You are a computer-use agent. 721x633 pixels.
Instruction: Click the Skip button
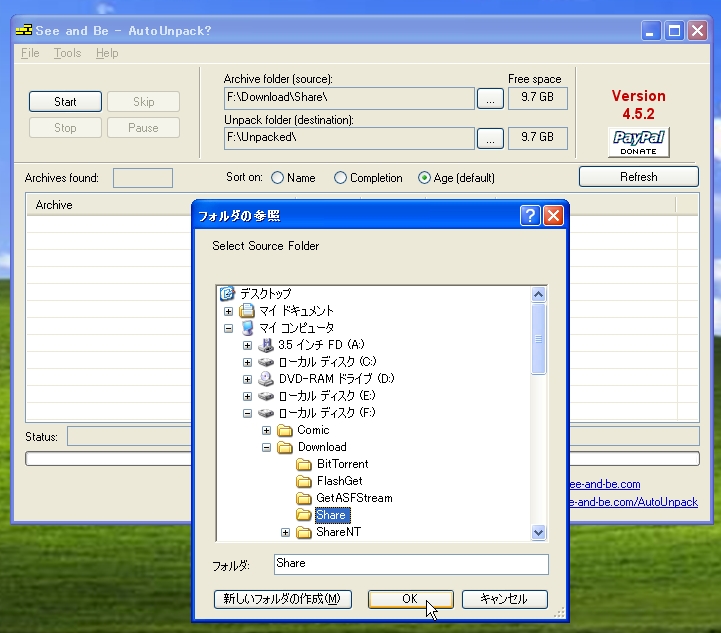143,102
